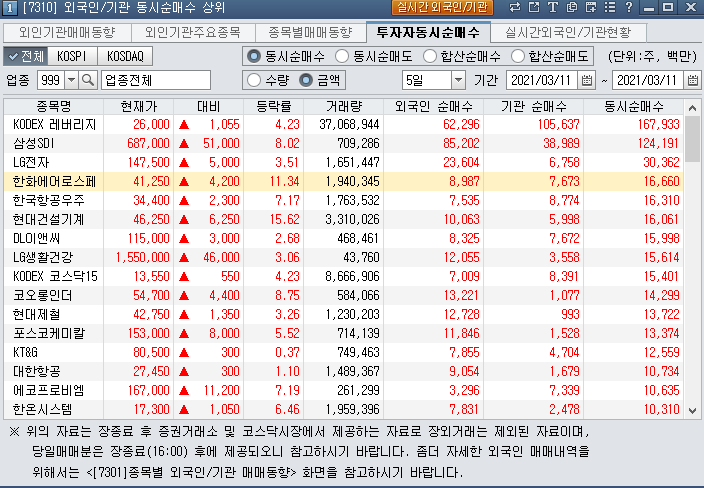Select the 현대건설기계 row

coord(343,219)
